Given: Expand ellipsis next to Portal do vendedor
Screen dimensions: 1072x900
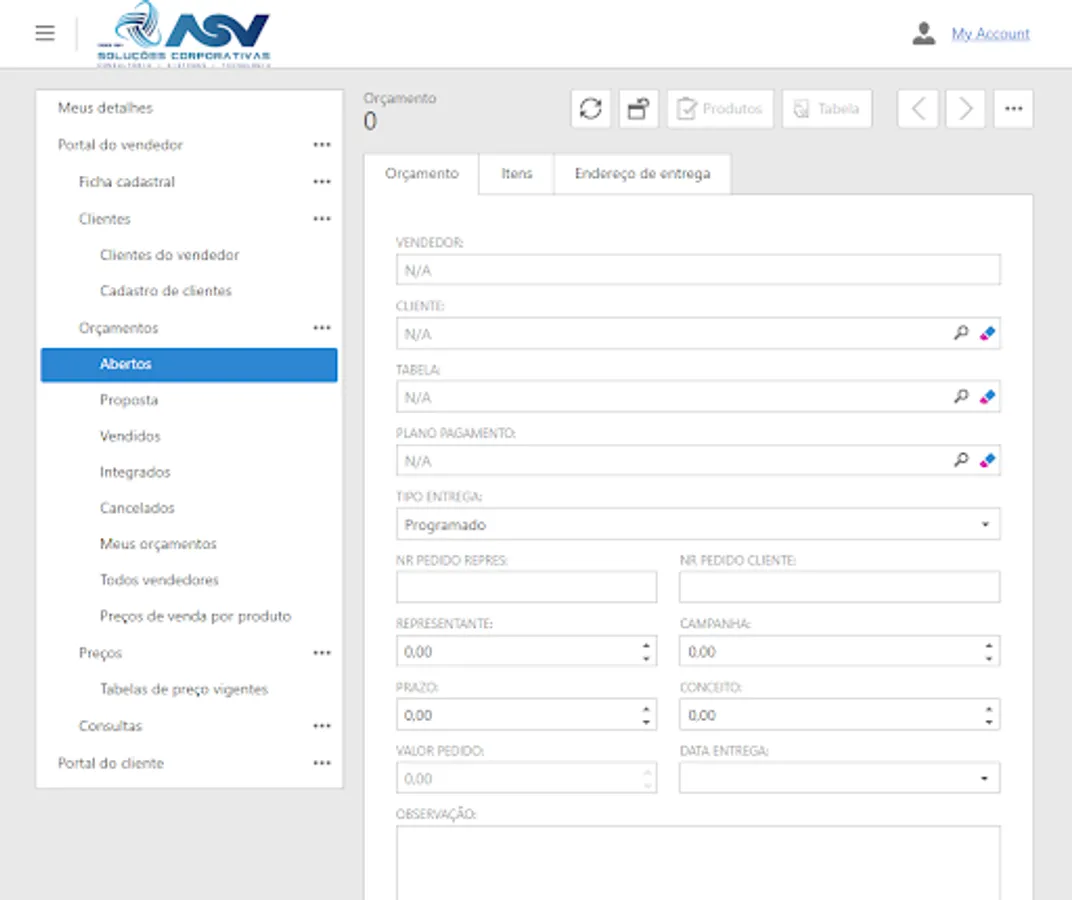Looking at the screenshot, I should tap(322, 145).
